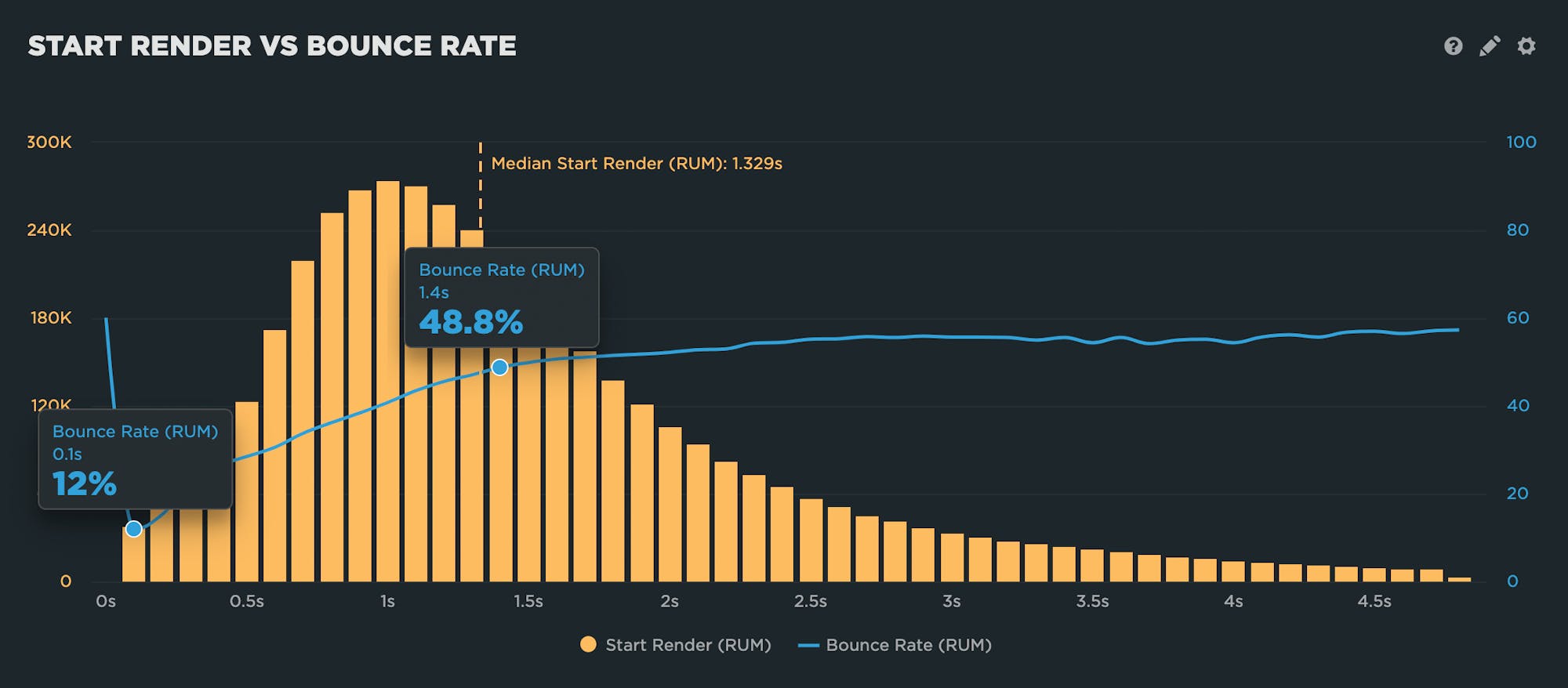The width and height of the screenshot is (1568, 688).
Task: Select the bounce rate point at 0.1s
Action: click(x=134, y=529)
